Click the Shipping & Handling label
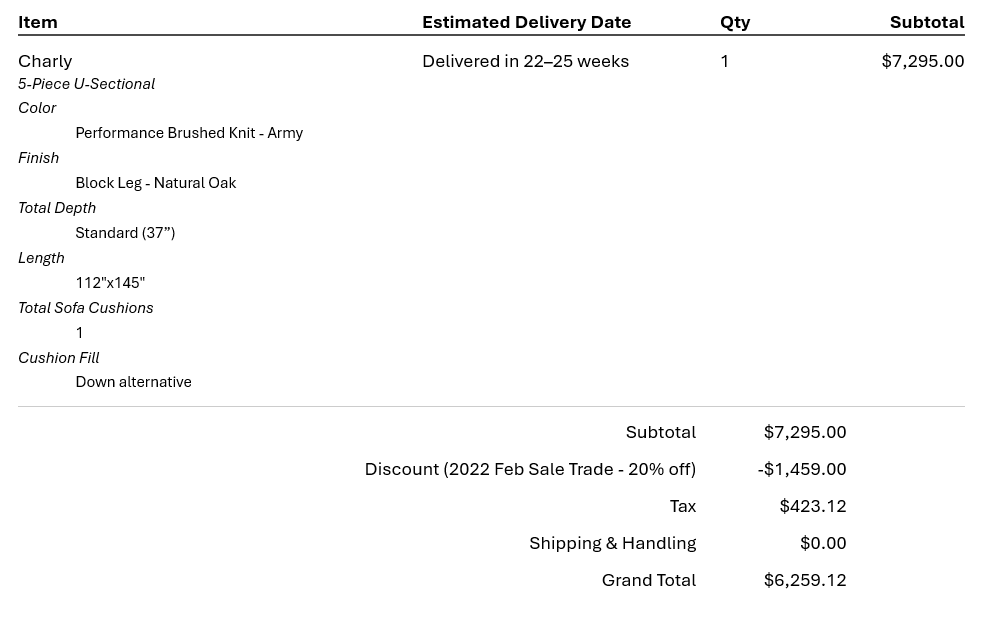Screen dimensions: 988x619 coord(612,543)
